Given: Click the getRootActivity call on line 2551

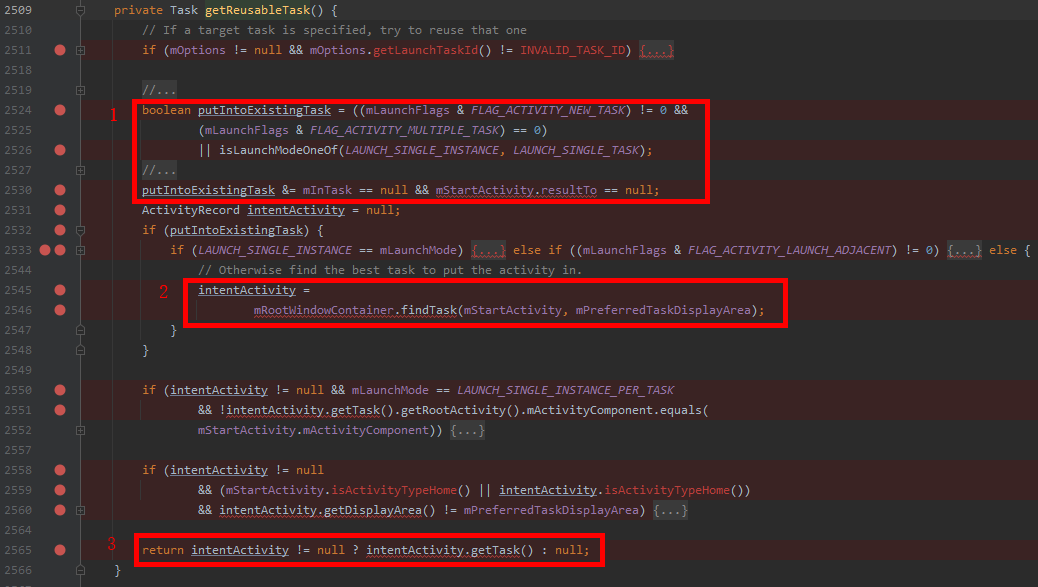Looking at the screenshot, I should 453,410.
